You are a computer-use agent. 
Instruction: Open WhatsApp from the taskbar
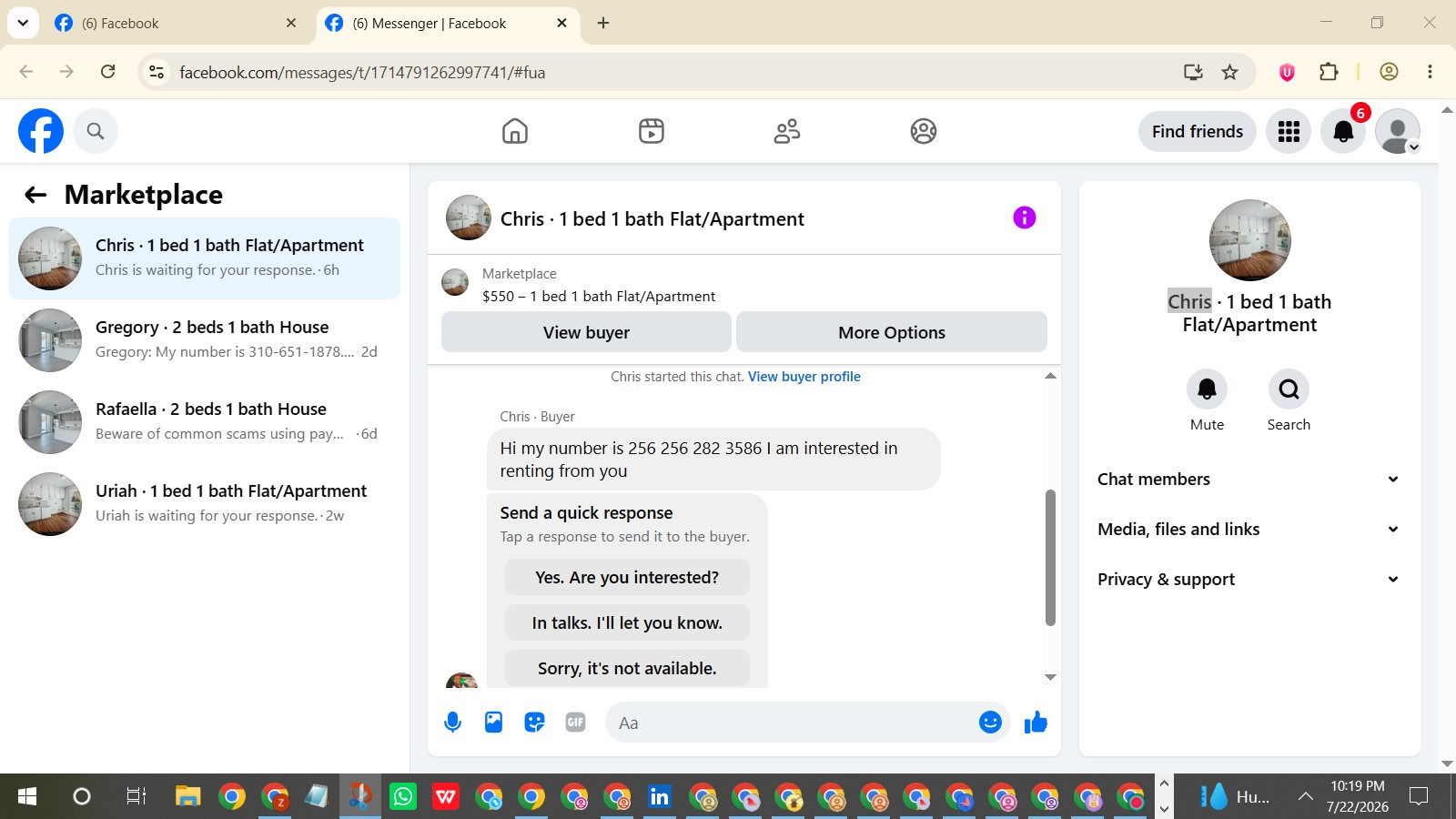click(x=403, y=797)
